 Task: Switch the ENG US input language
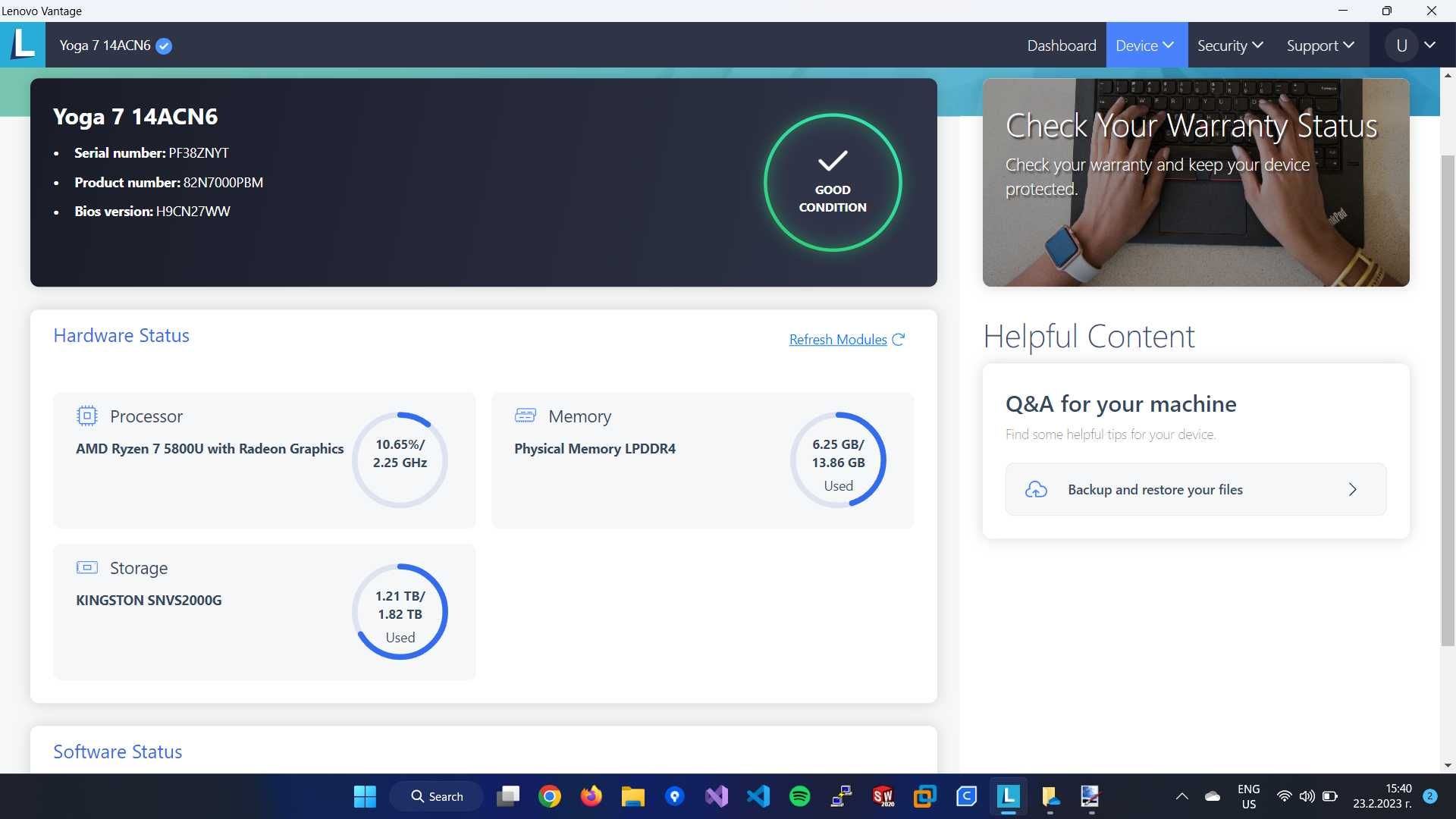click(1249, 796)
